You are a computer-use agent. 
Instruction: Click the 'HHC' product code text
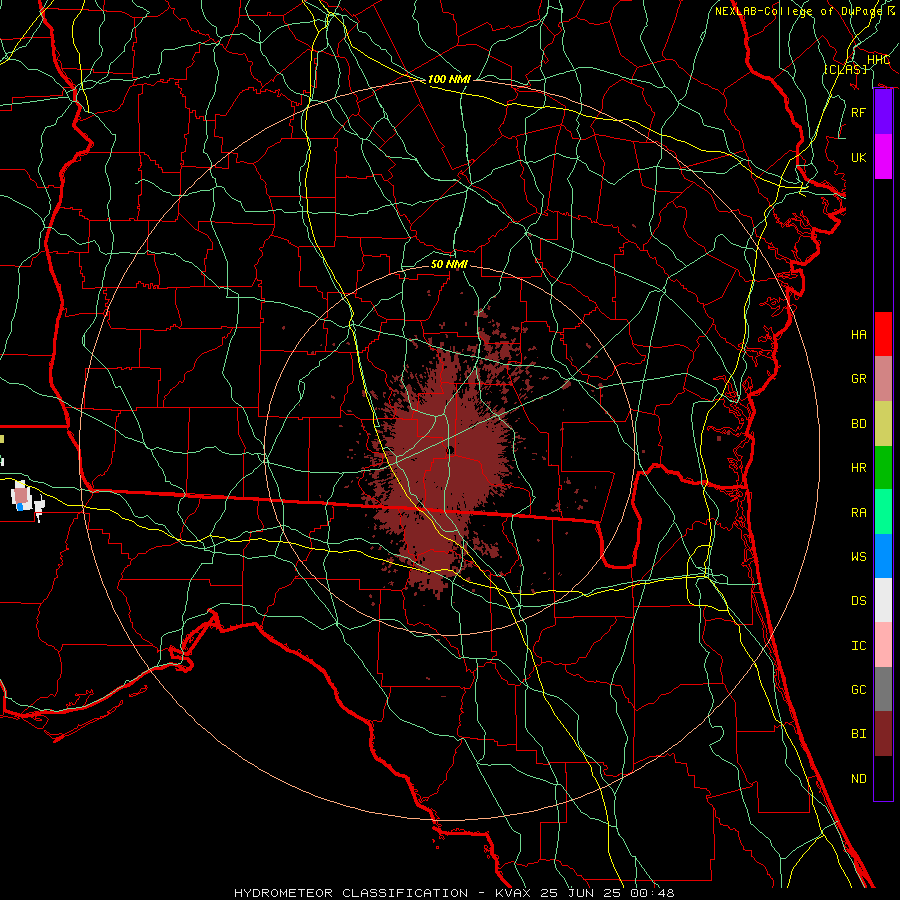click(x=878, y=60)
